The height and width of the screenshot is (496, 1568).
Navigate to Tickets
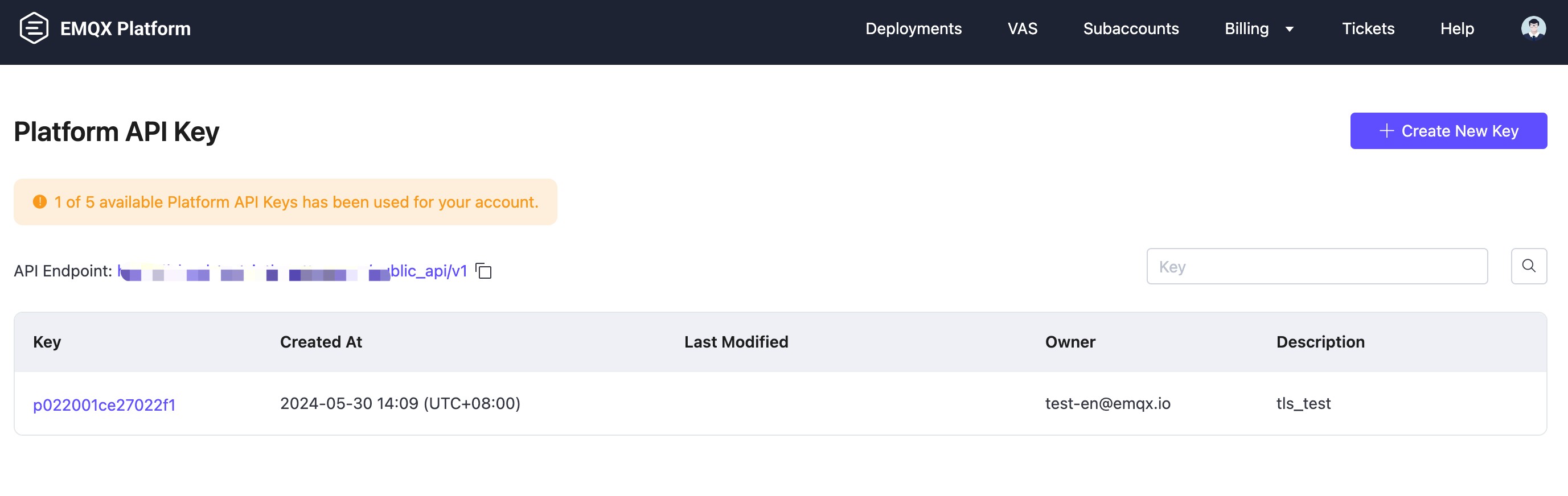tap(1368, 28)
